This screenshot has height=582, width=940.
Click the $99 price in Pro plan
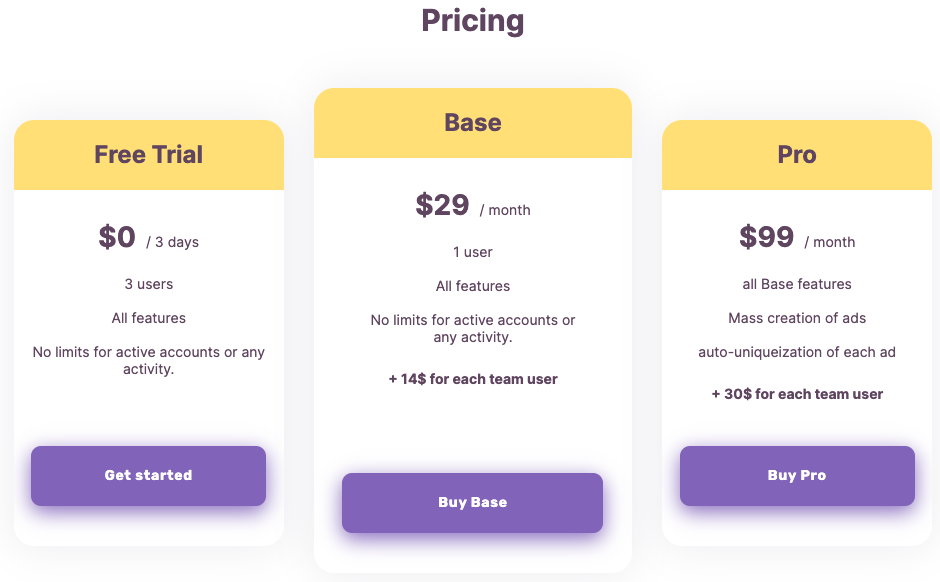coord(766,238)
